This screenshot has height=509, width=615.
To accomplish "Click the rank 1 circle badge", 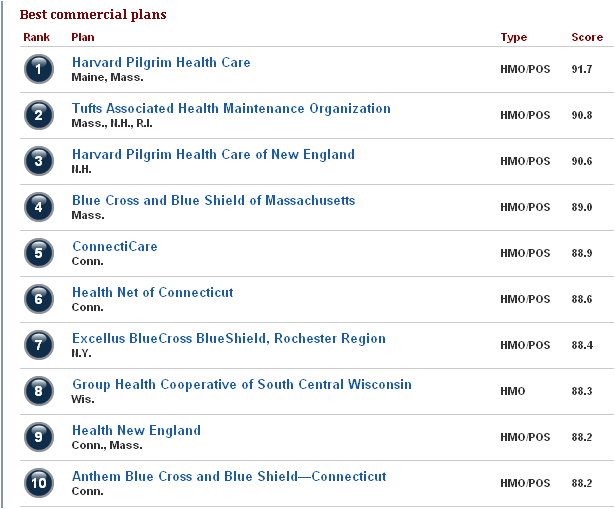I will [39, 69].
